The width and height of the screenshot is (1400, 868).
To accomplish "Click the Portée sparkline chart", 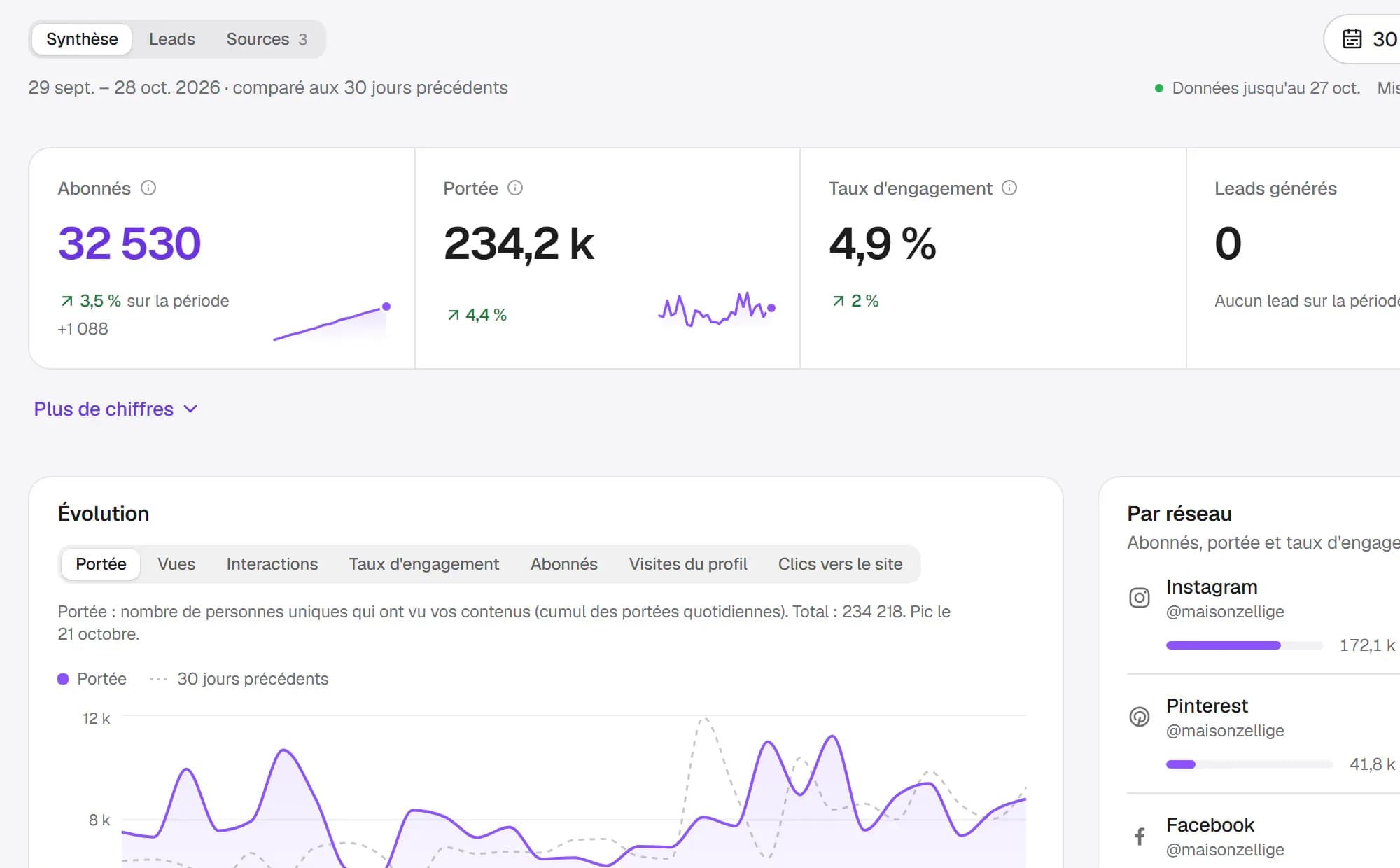I will [717, 309].
